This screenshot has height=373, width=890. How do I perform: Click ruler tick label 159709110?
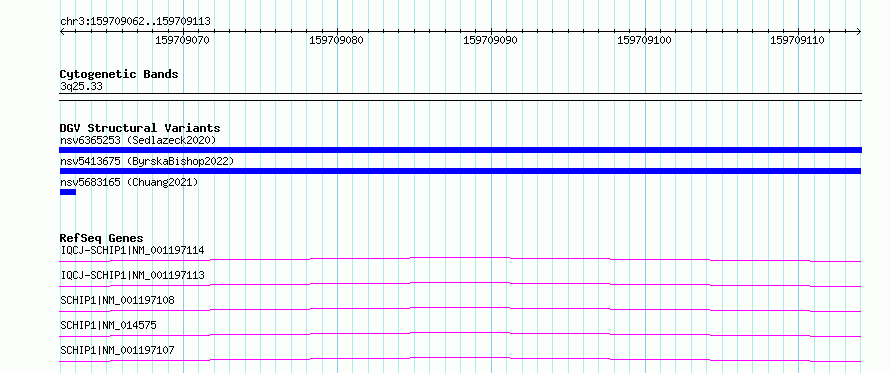pos(797,41)
